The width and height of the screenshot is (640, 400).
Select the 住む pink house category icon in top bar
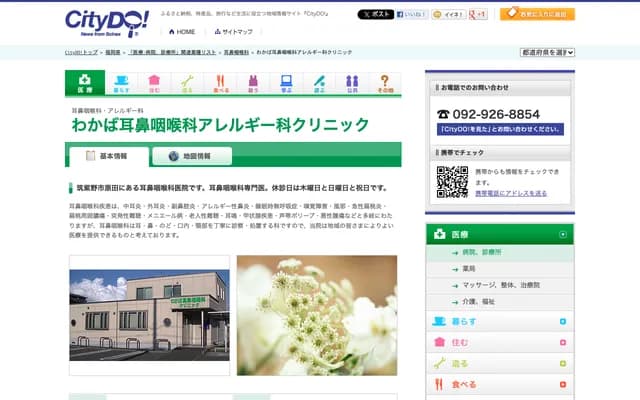(x=154, y=84)
